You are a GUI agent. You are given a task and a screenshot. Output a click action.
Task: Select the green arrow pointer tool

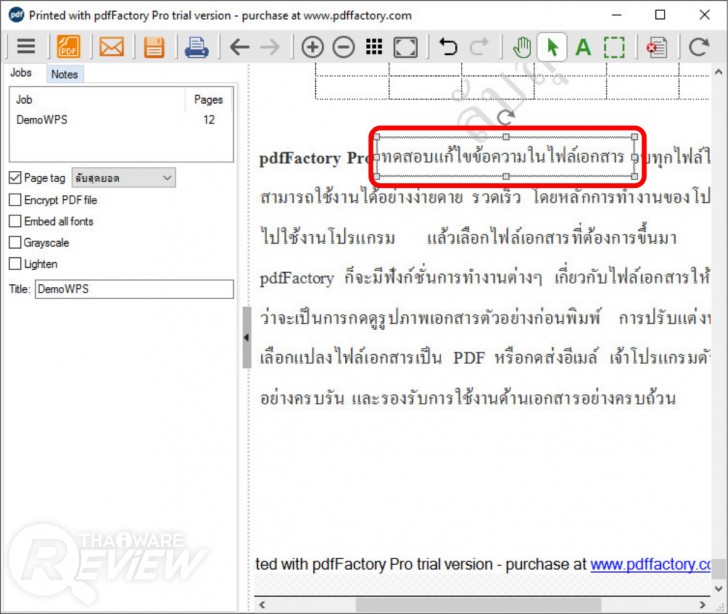(x=552, y=47)
